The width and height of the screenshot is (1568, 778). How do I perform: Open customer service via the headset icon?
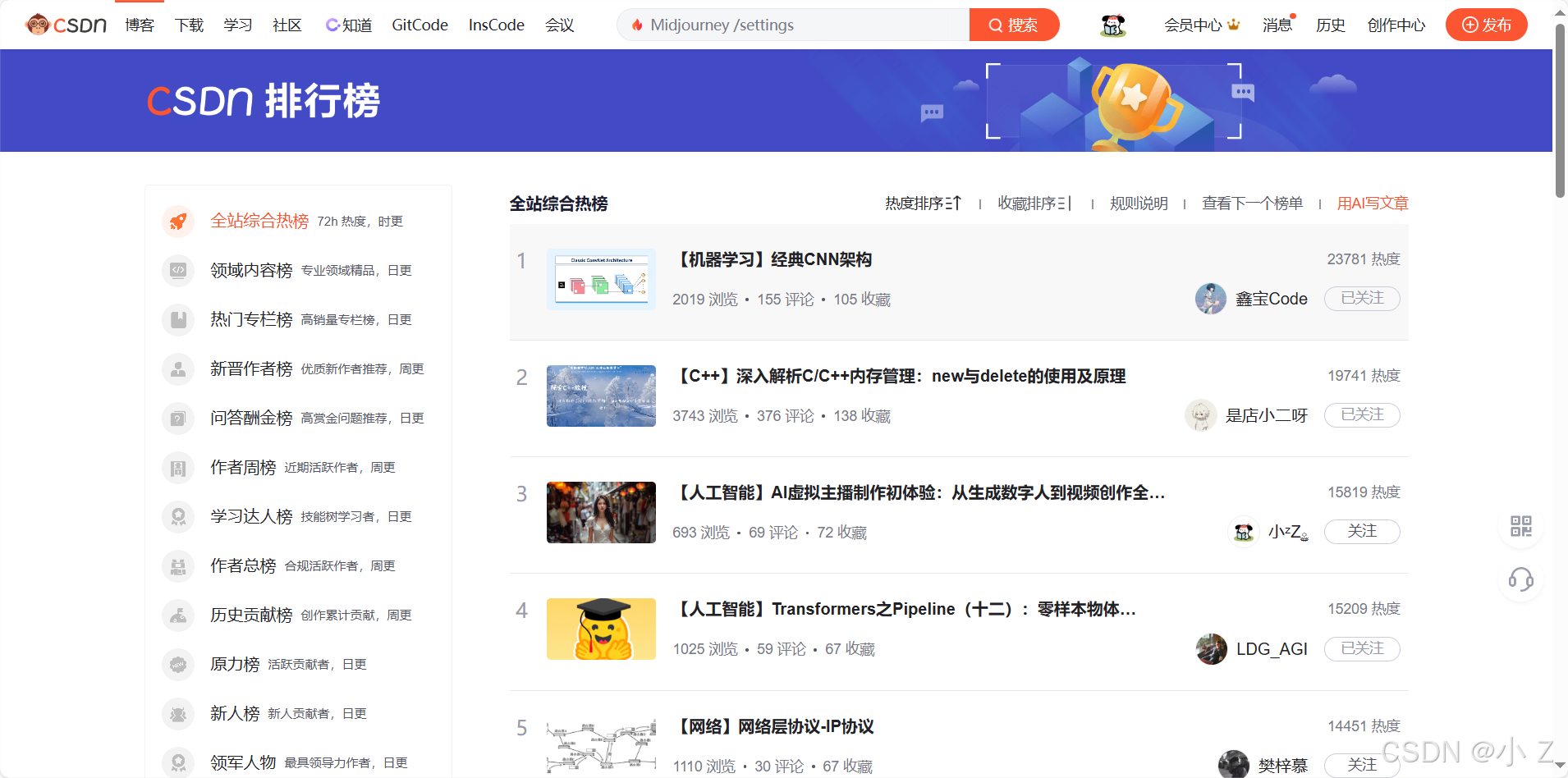pos(1520,581)
